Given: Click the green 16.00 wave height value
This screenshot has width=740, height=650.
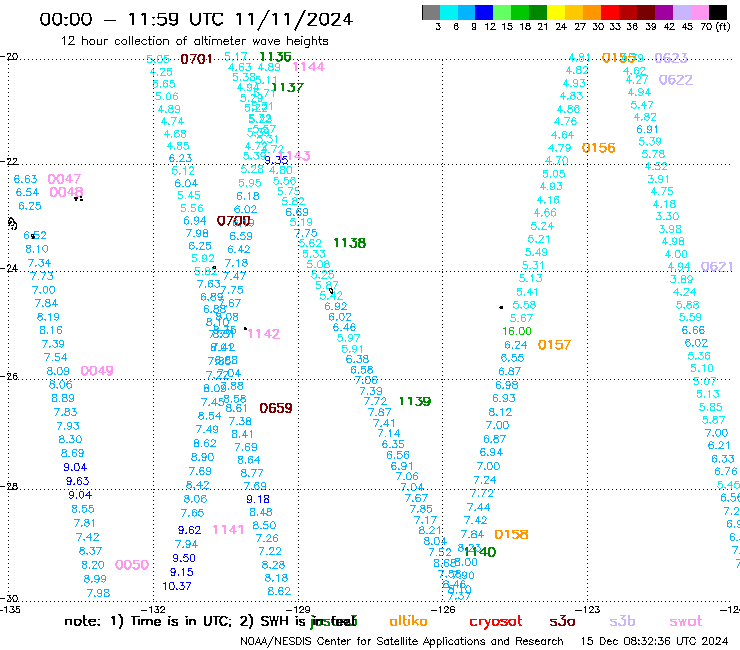Looking at the screenshot, I should 517,331.
